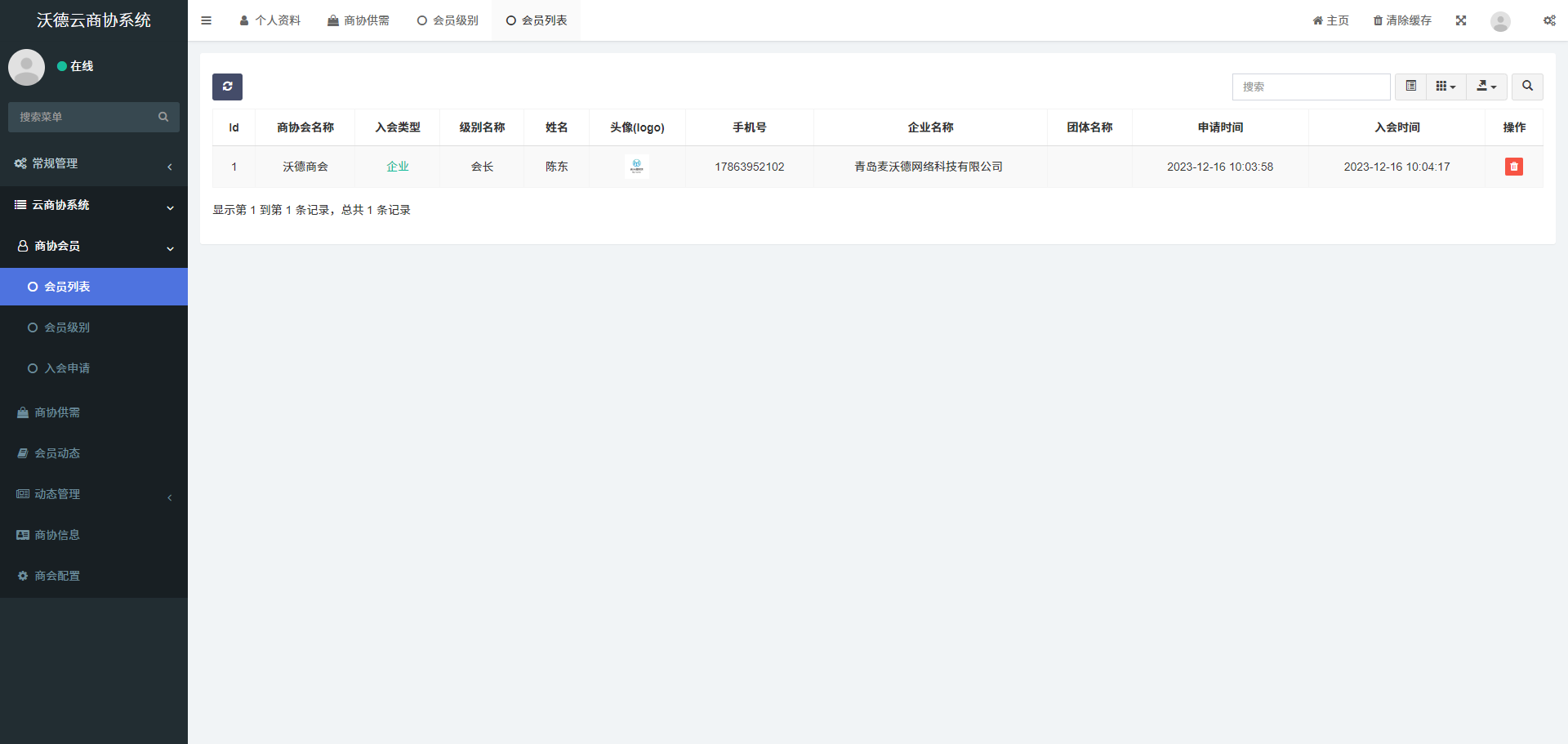Screen dimensions: 1568x744
Task: Click the 级别名称 column header
Action: [x=482, y=127]
